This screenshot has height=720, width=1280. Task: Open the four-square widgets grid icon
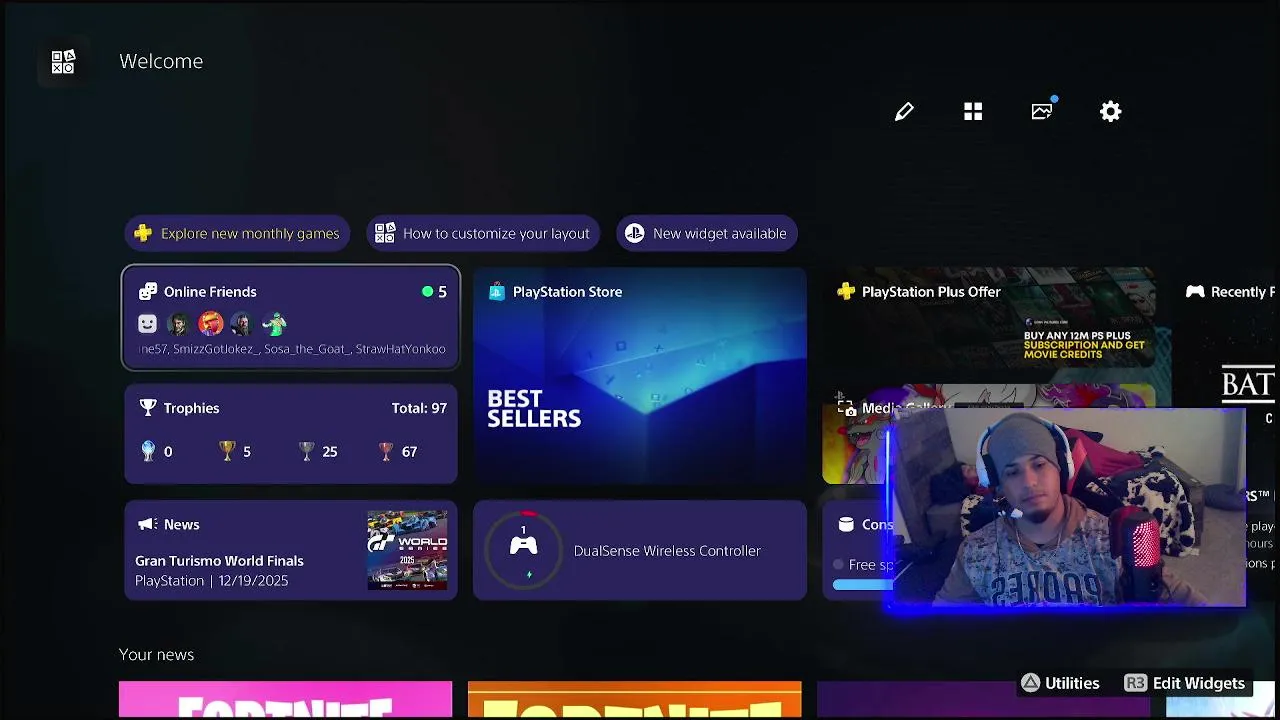coord(973,111)
